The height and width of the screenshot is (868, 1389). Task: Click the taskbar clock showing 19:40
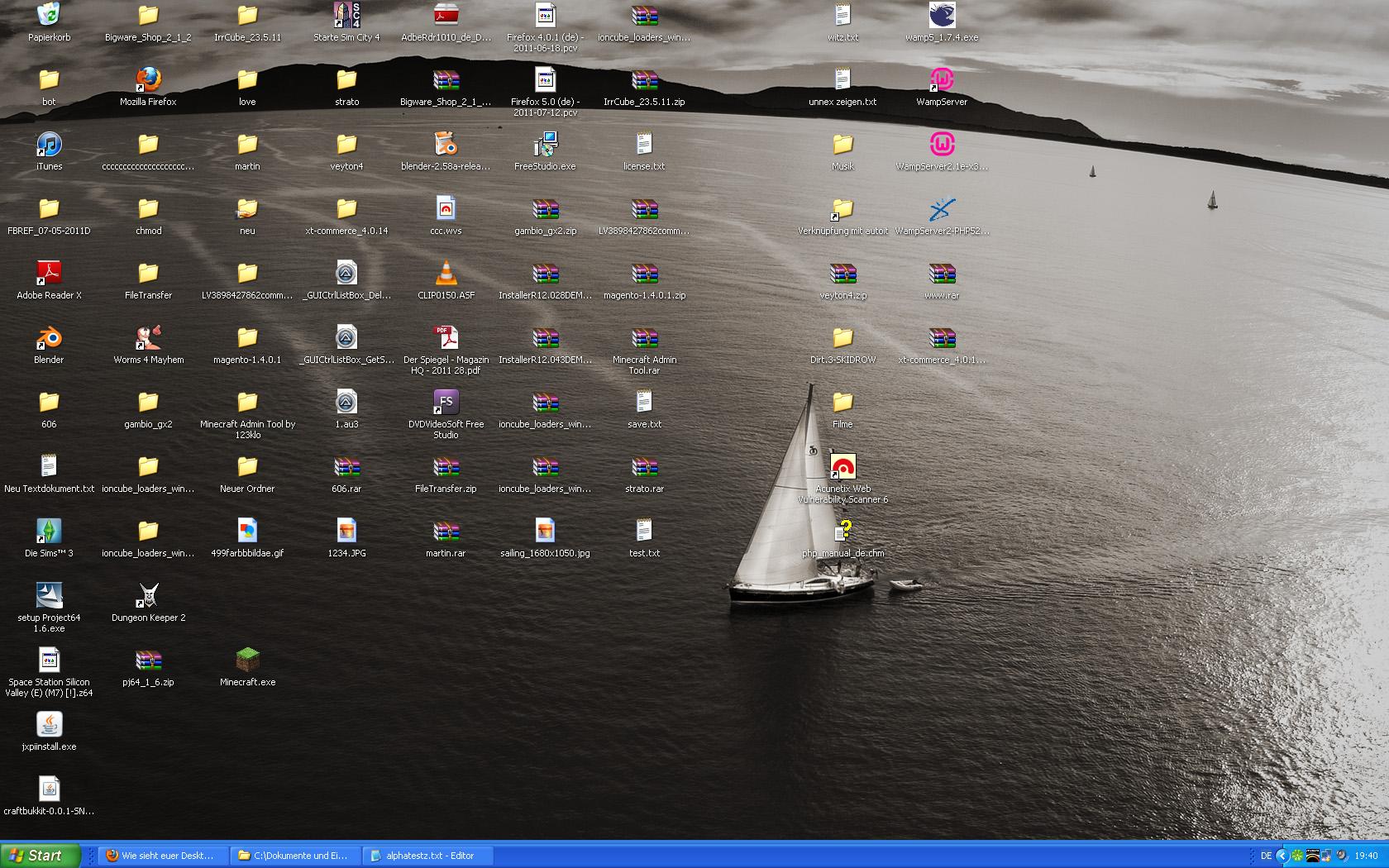pos(1366,856)
